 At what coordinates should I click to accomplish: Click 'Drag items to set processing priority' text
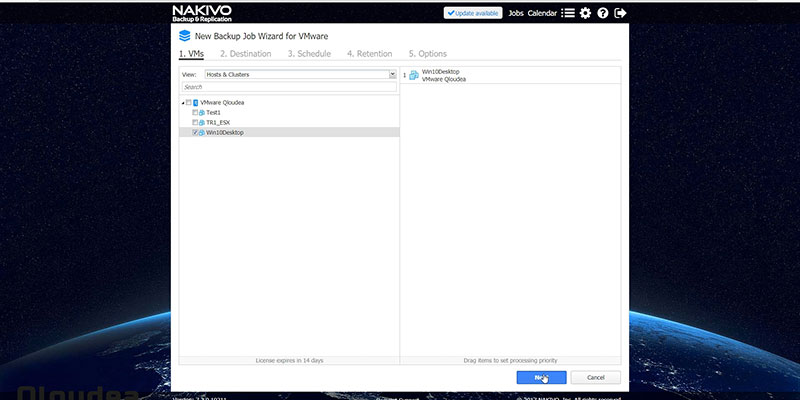tap(510, 361)
